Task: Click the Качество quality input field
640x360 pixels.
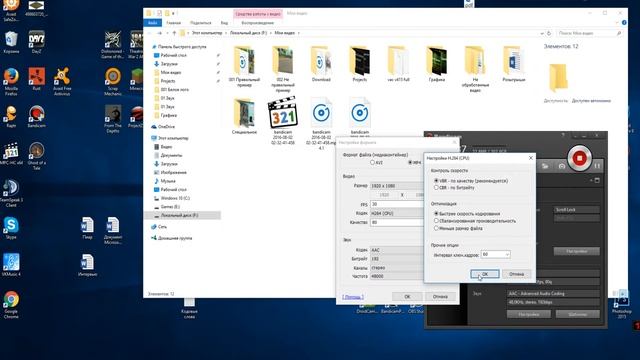Action: [397, 222]
